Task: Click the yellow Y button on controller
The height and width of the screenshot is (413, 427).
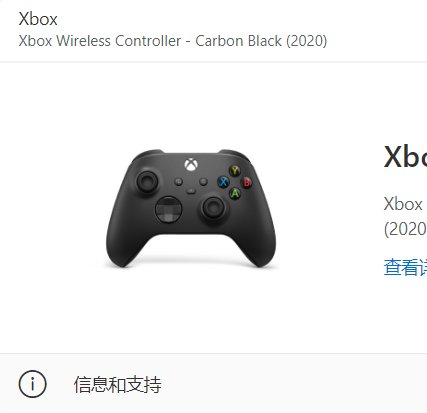Action: point(235,171)
